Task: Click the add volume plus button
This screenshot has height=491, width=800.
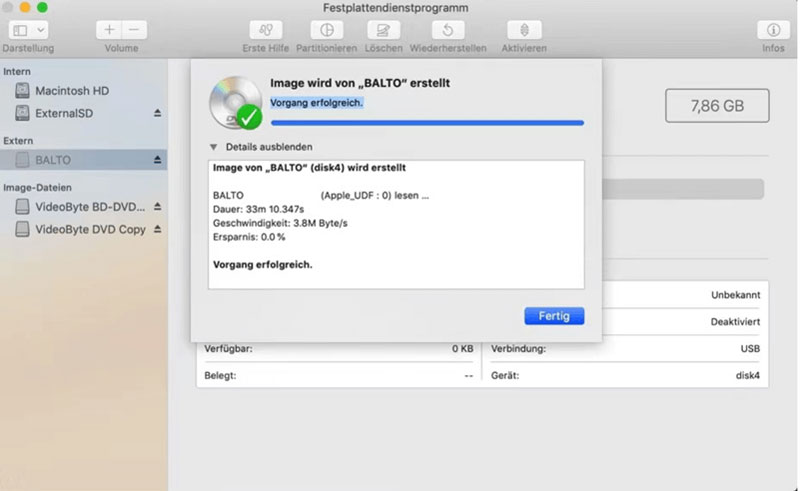Action: pyautogui.click(x=109, y=30)
